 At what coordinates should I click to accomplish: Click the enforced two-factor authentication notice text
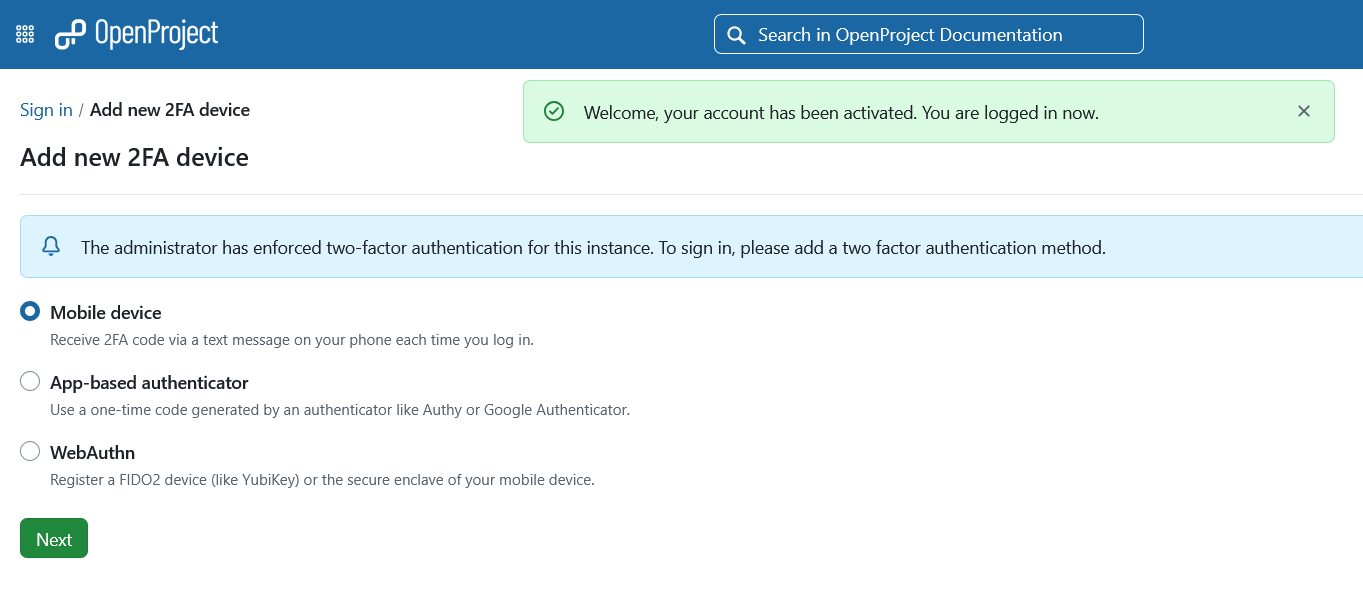pos(593,247)
